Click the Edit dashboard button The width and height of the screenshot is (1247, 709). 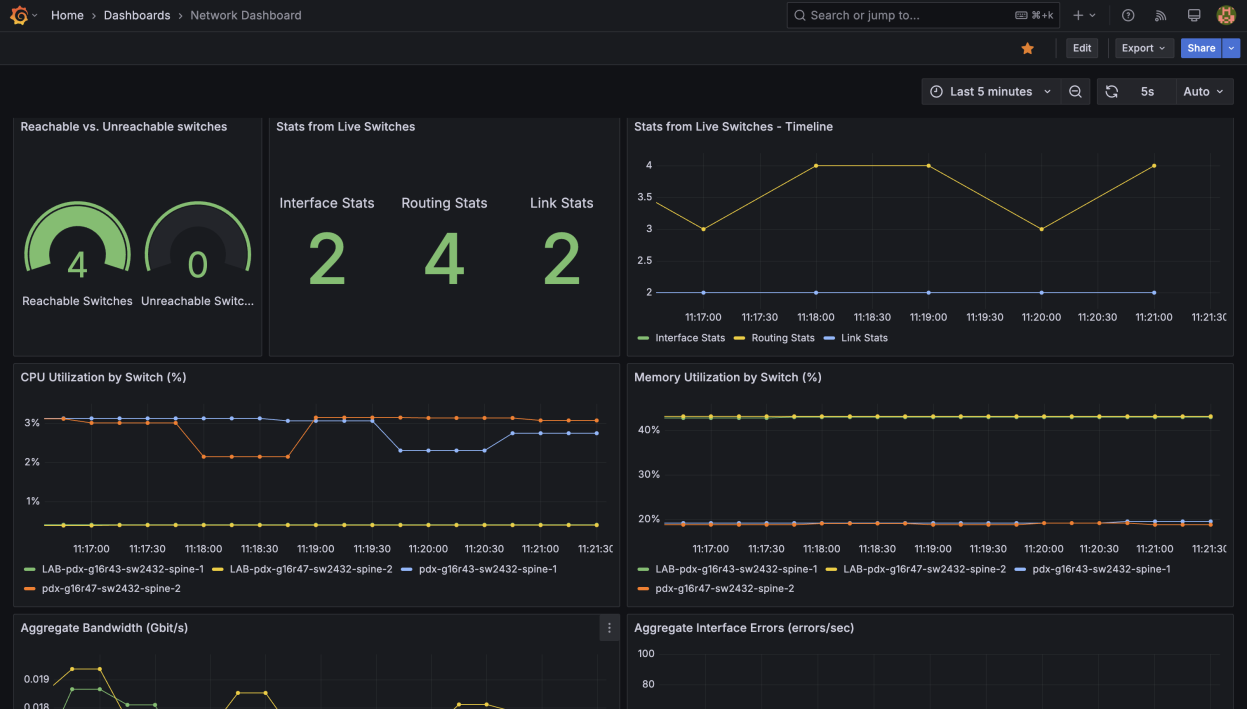point(1082,48)
